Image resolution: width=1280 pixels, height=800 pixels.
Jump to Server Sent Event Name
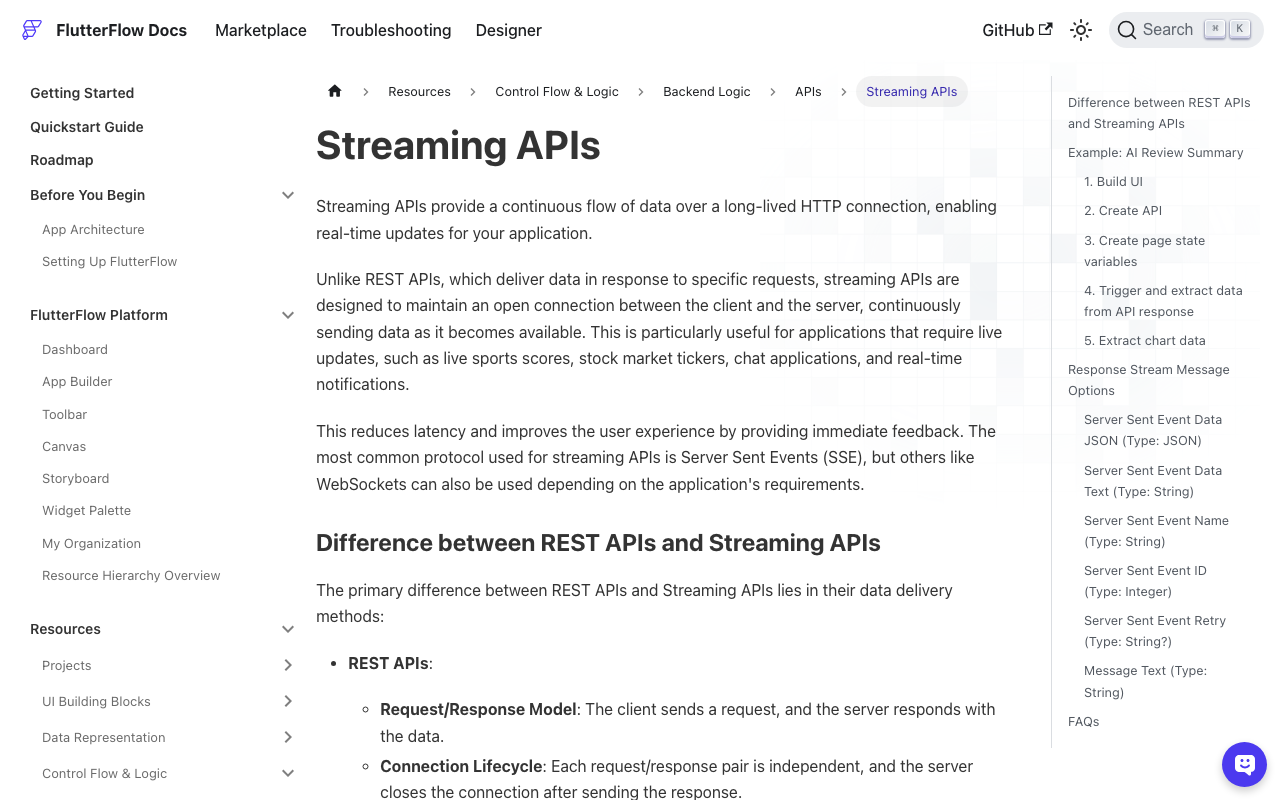1156,531
